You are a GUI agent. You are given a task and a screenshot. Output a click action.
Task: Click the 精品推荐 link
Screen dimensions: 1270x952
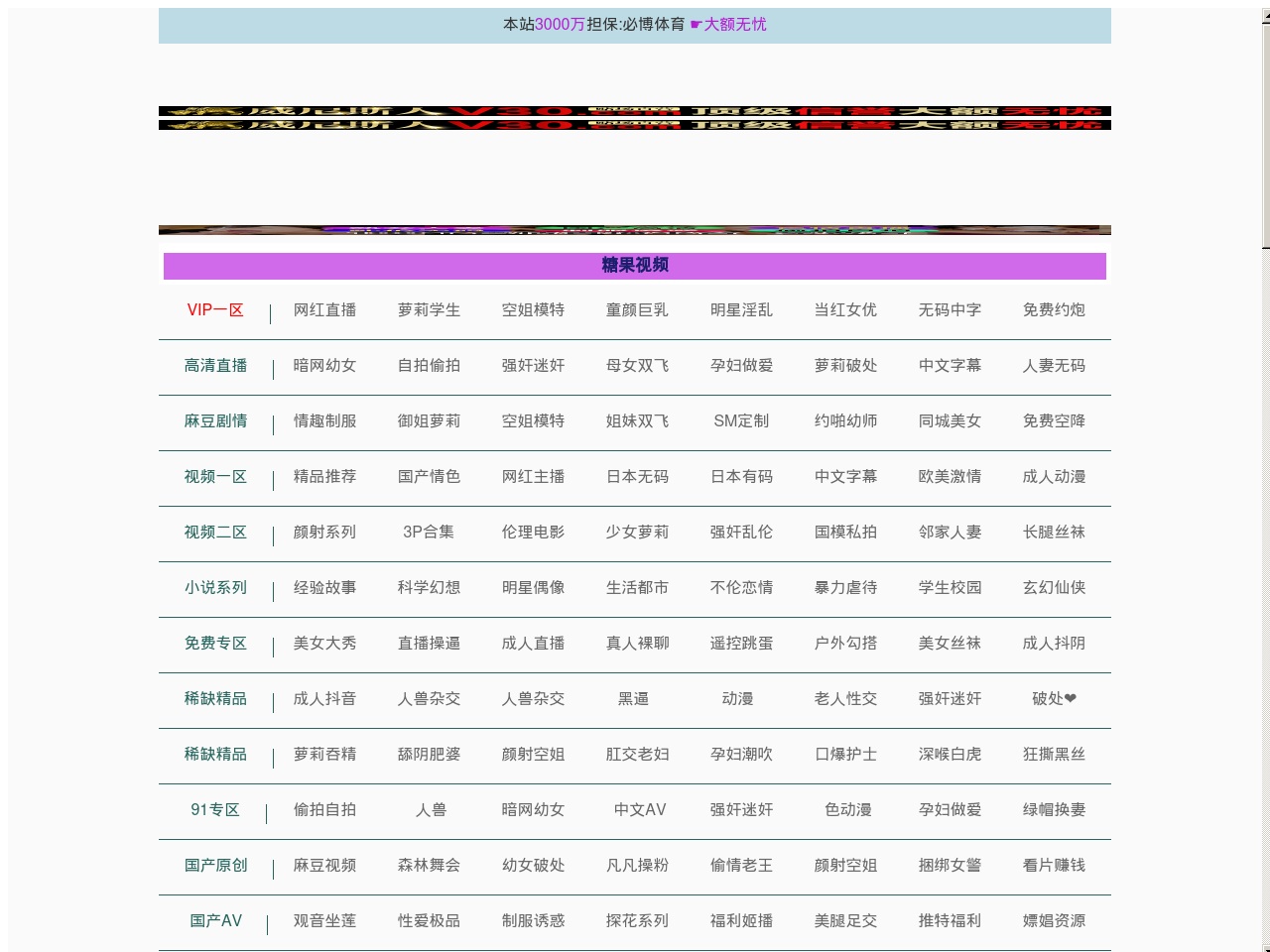pyautogui.click(x=324, y=477)
